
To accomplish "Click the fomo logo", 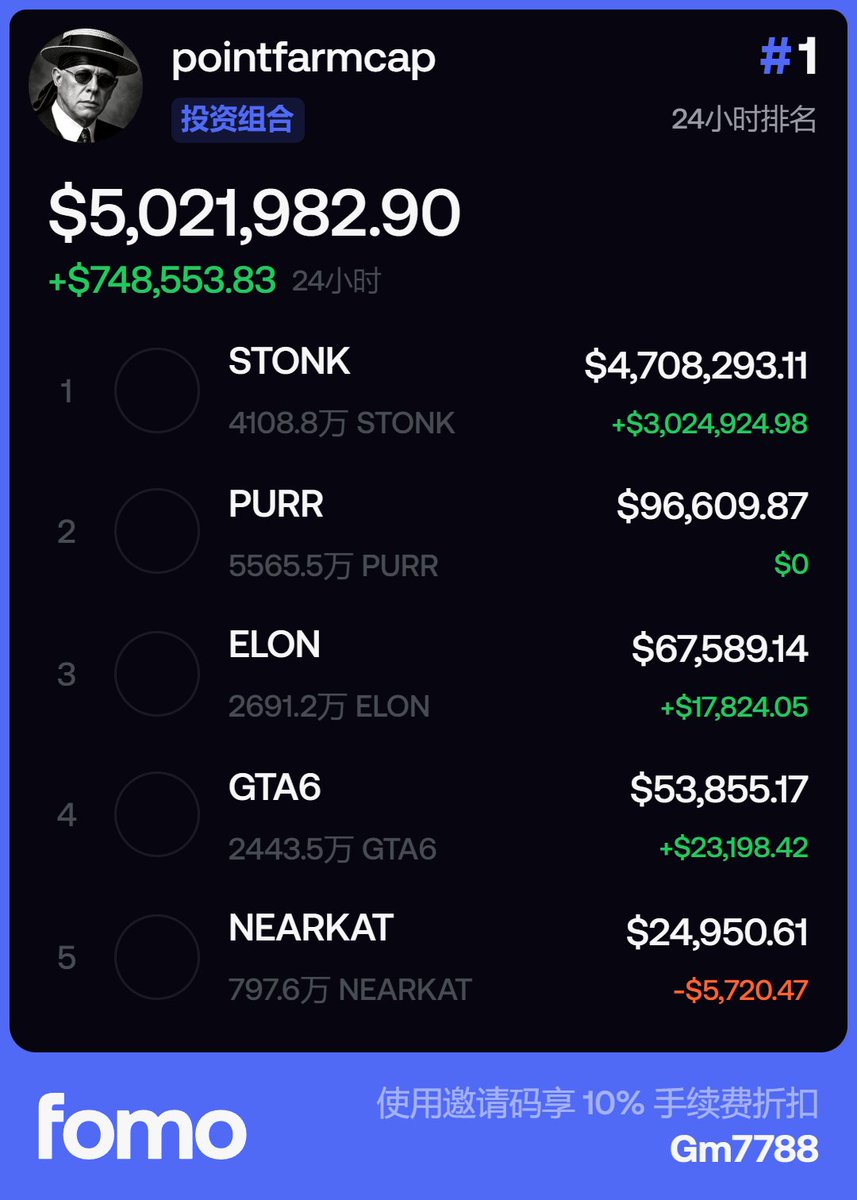I will [142, 1127].
